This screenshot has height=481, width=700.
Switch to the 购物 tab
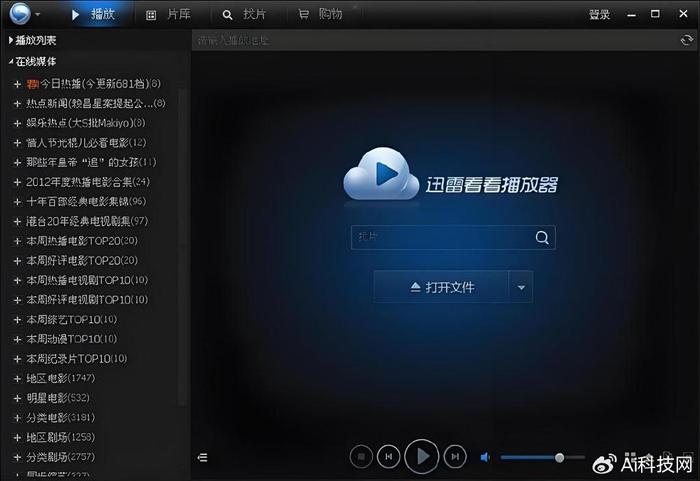(x=321, y=14)
